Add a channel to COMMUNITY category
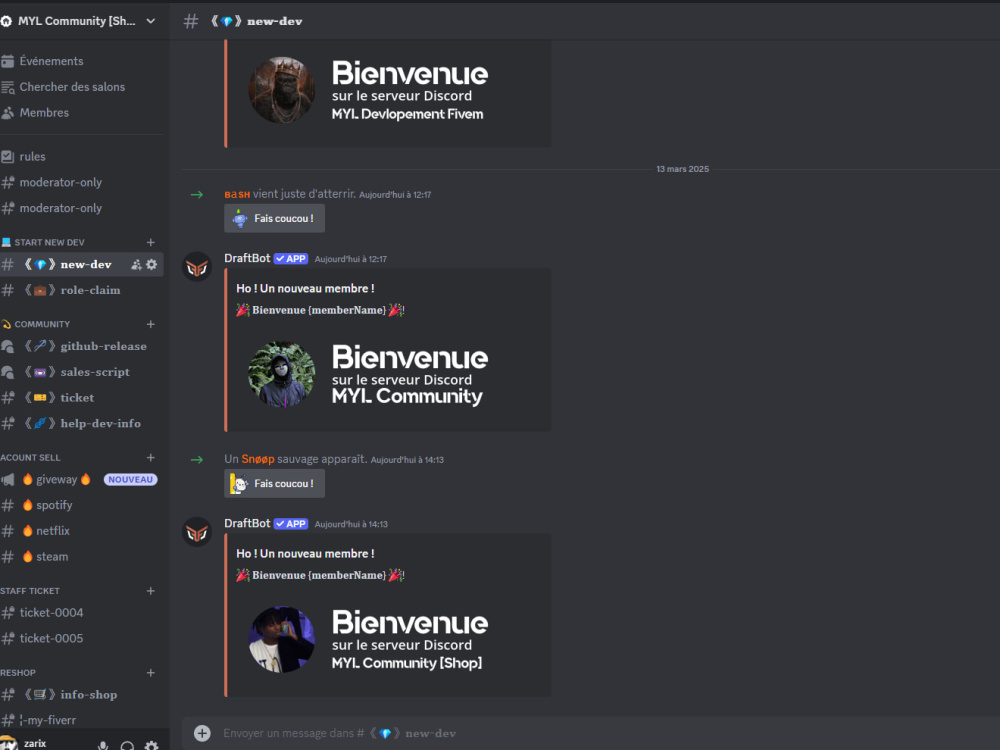The width and height of the screenshot is (1000, 750). [151, 324]
